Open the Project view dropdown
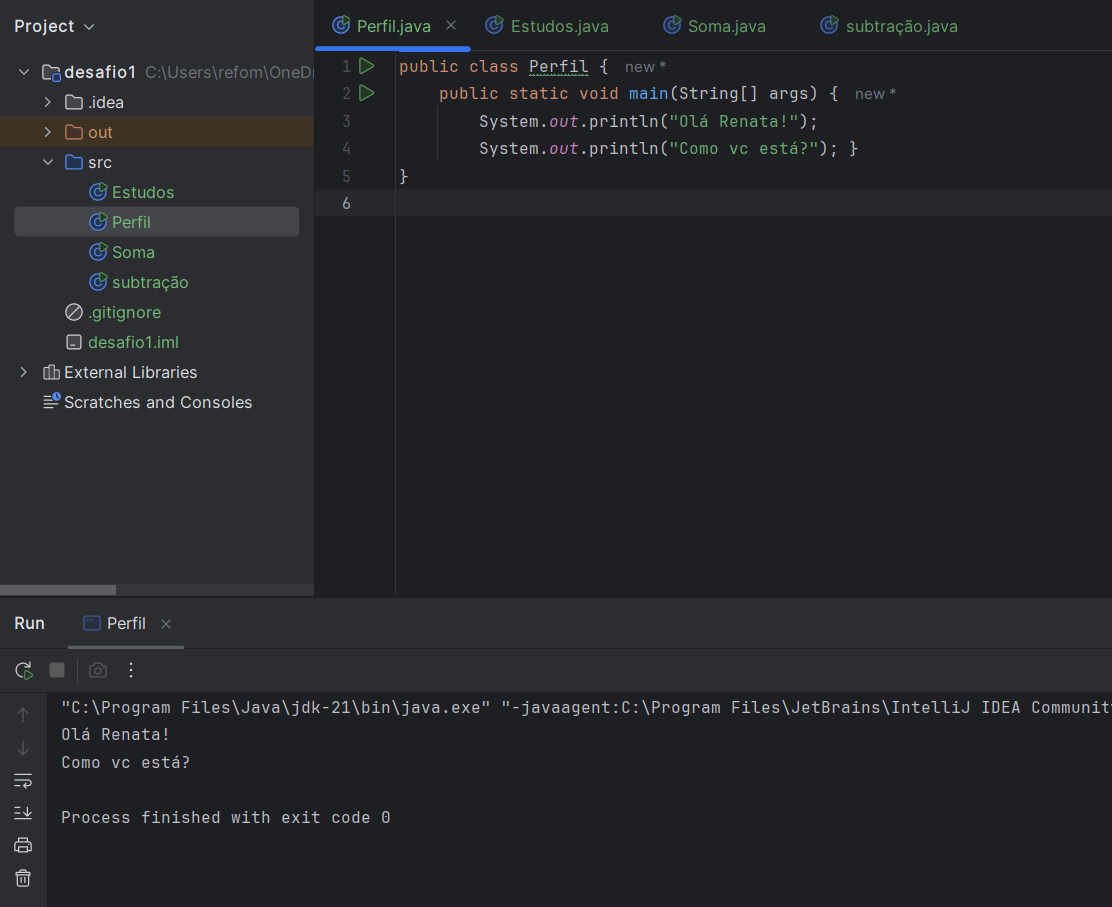 tap(55, 26)
